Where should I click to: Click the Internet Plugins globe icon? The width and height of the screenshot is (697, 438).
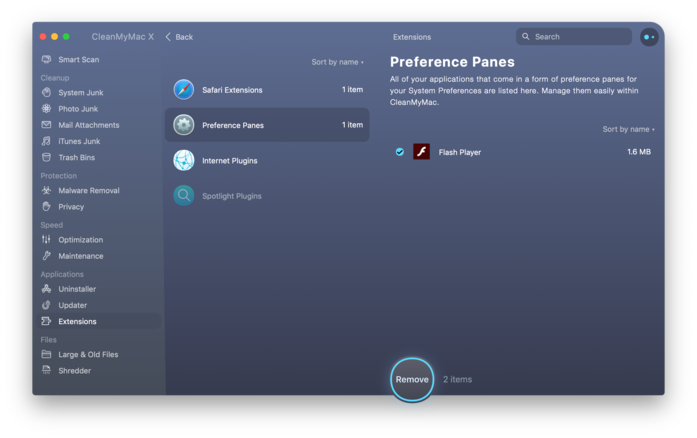[184, 160]
